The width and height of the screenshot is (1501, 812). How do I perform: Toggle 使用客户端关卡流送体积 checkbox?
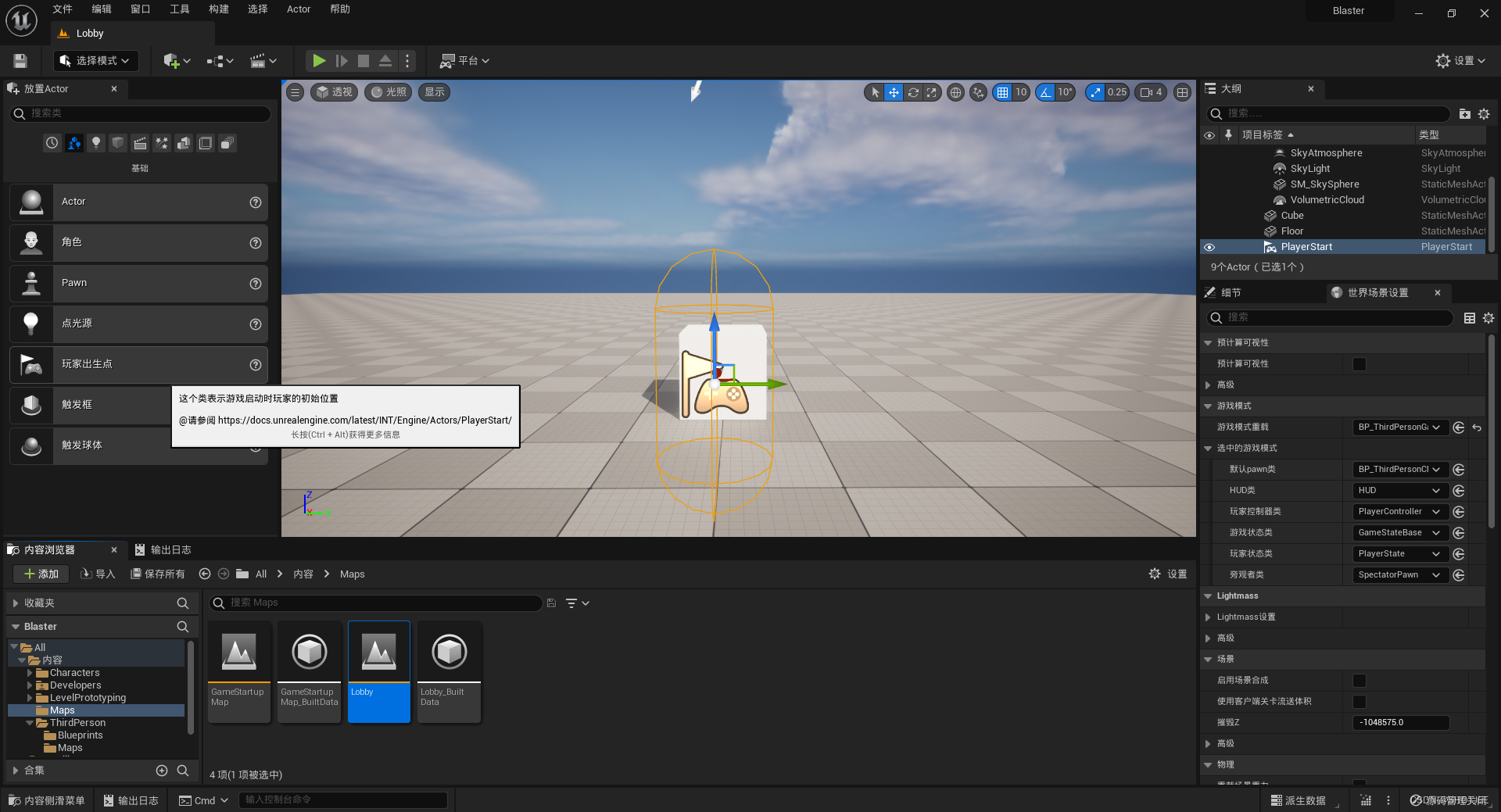1359,702
